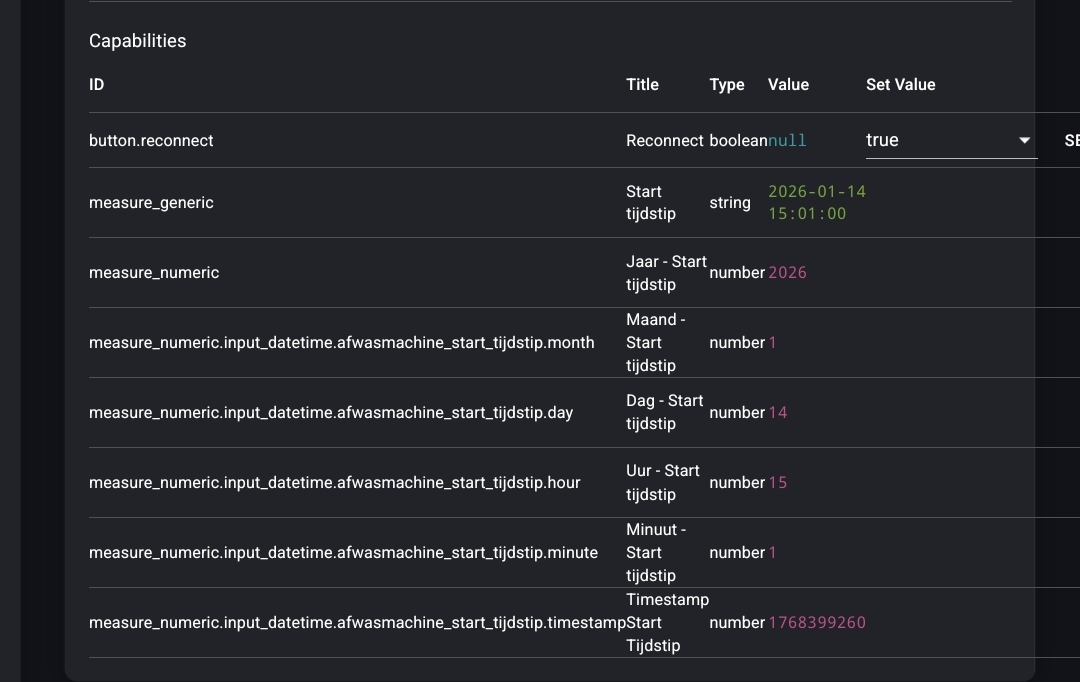Click the timestamp value 1768399260
This screenshot has height=682, width=1080.
coord(816,623)
